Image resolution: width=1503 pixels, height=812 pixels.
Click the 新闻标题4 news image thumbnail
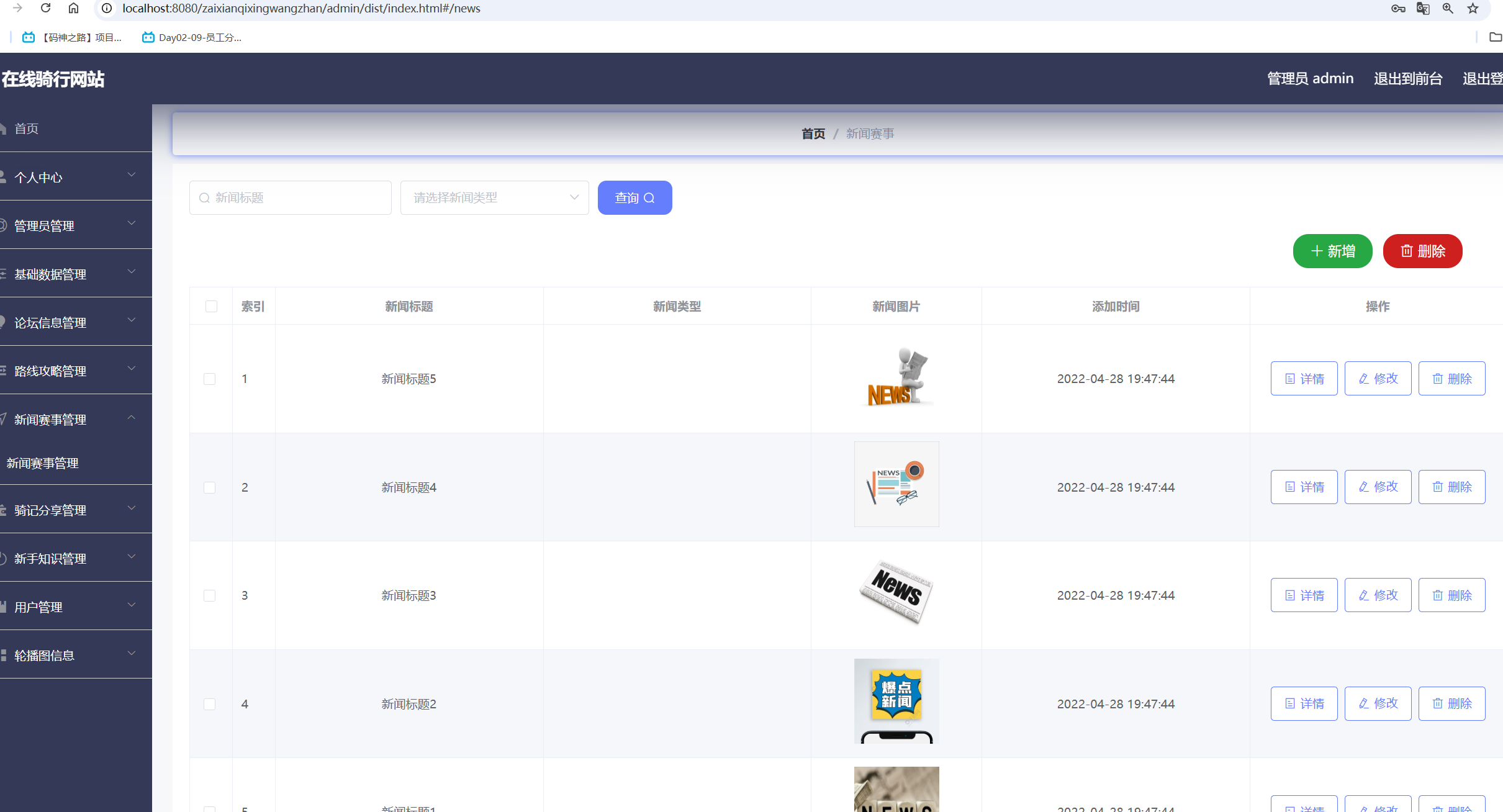coord(896,484)
